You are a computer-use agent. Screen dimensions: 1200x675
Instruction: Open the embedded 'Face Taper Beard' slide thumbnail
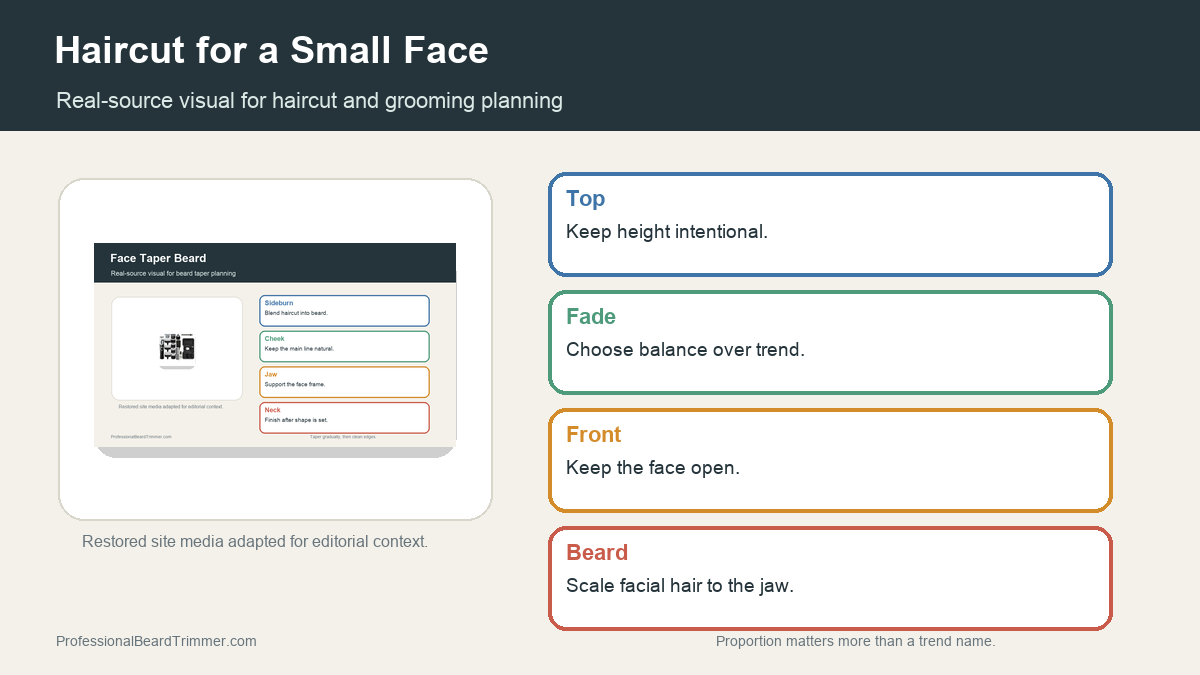[x=275, y=350]
